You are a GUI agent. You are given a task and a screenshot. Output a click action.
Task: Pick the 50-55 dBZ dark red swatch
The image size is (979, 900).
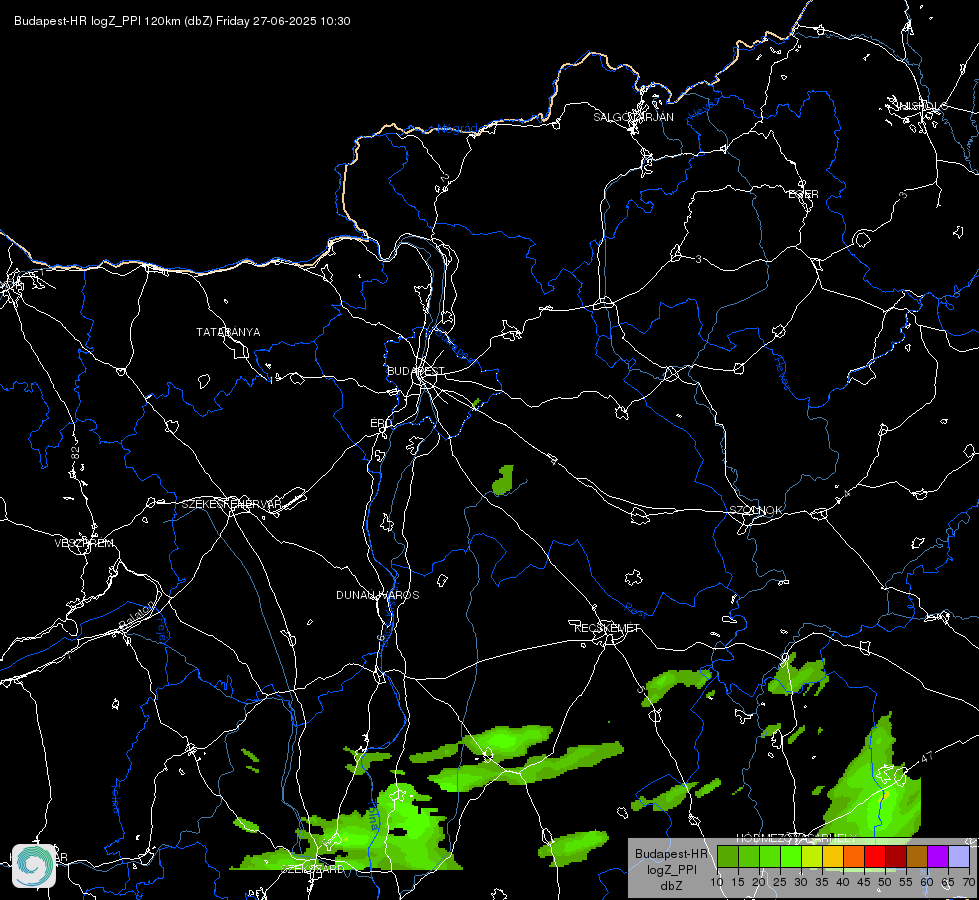pyautogui.click(x=895, y=856)
